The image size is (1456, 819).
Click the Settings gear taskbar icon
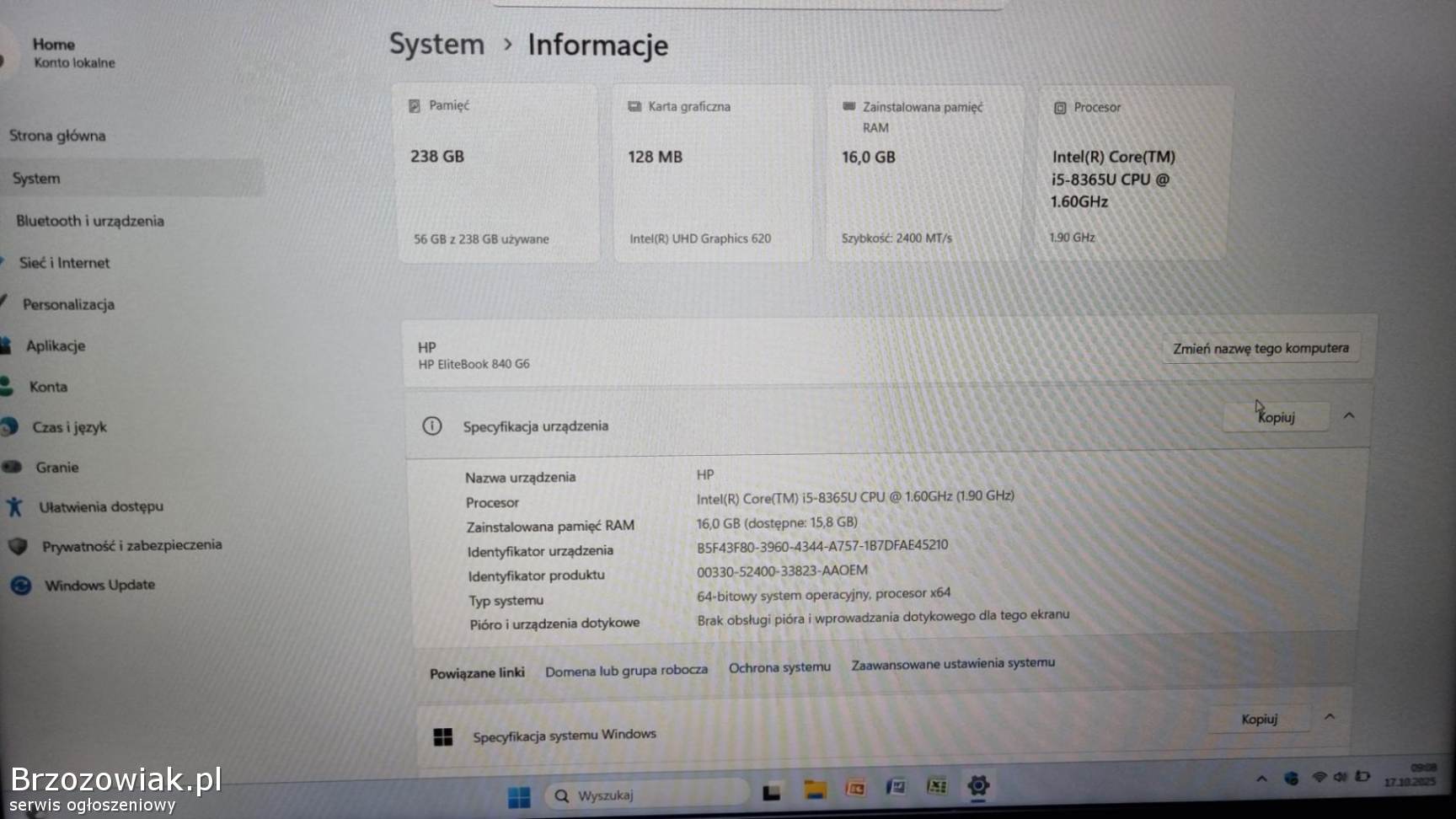[x=977, y=785]
